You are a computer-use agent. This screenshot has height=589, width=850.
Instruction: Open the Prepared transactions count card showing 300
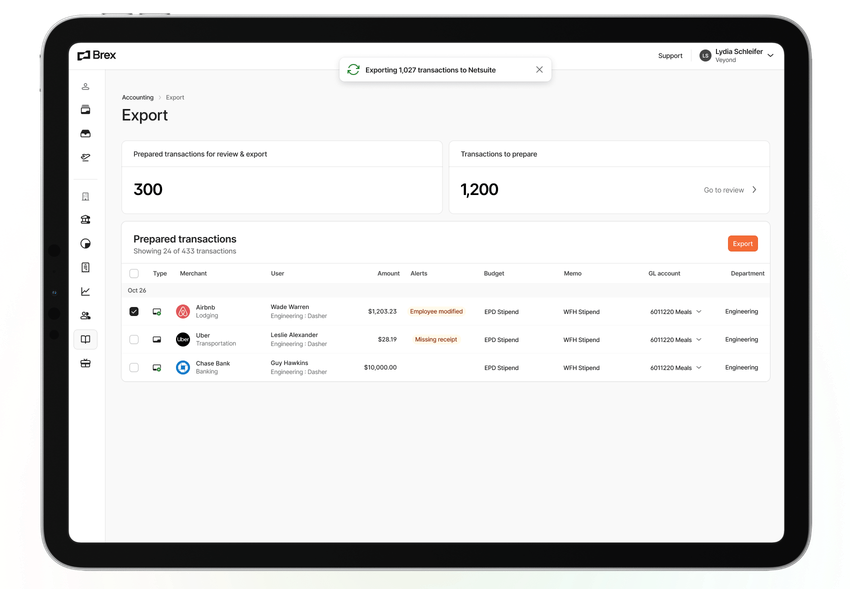pos(282,177)
